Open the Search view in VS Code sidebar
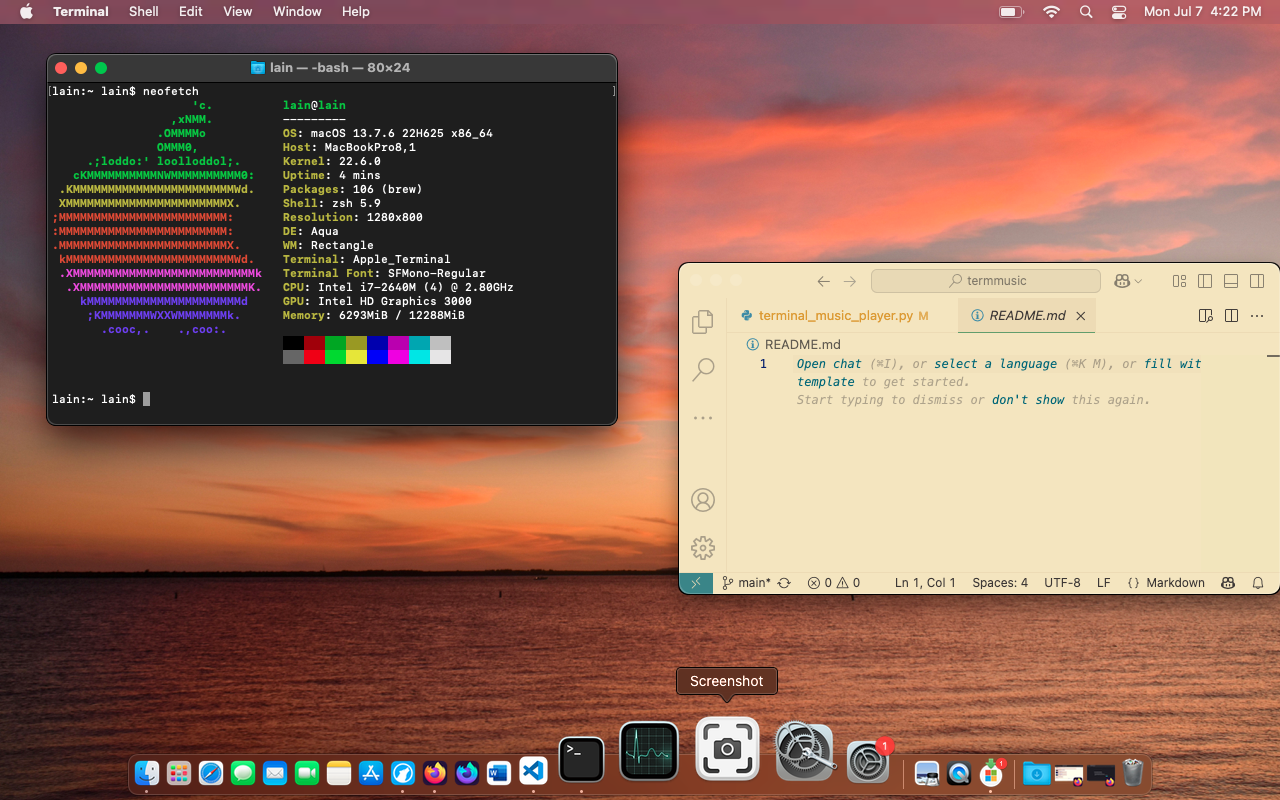 coord(703,369)
